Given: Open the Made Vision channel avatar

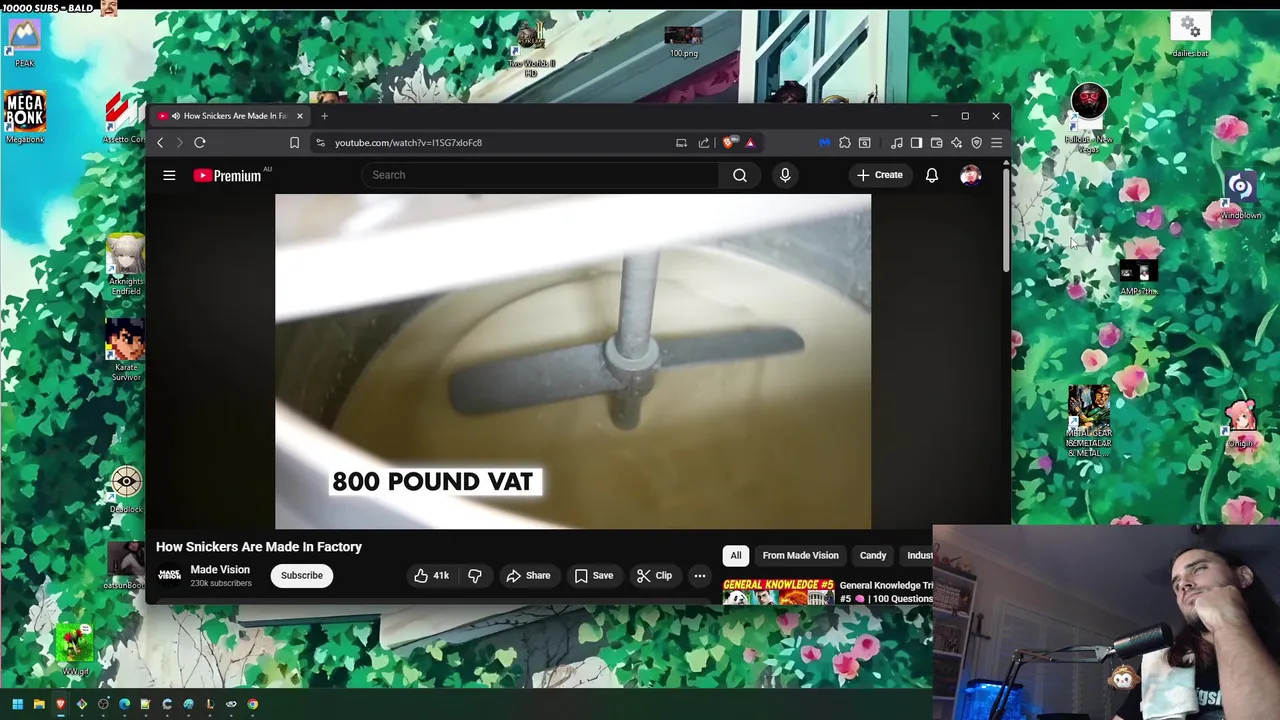Looking at the screenshot, I should [169, 575].
